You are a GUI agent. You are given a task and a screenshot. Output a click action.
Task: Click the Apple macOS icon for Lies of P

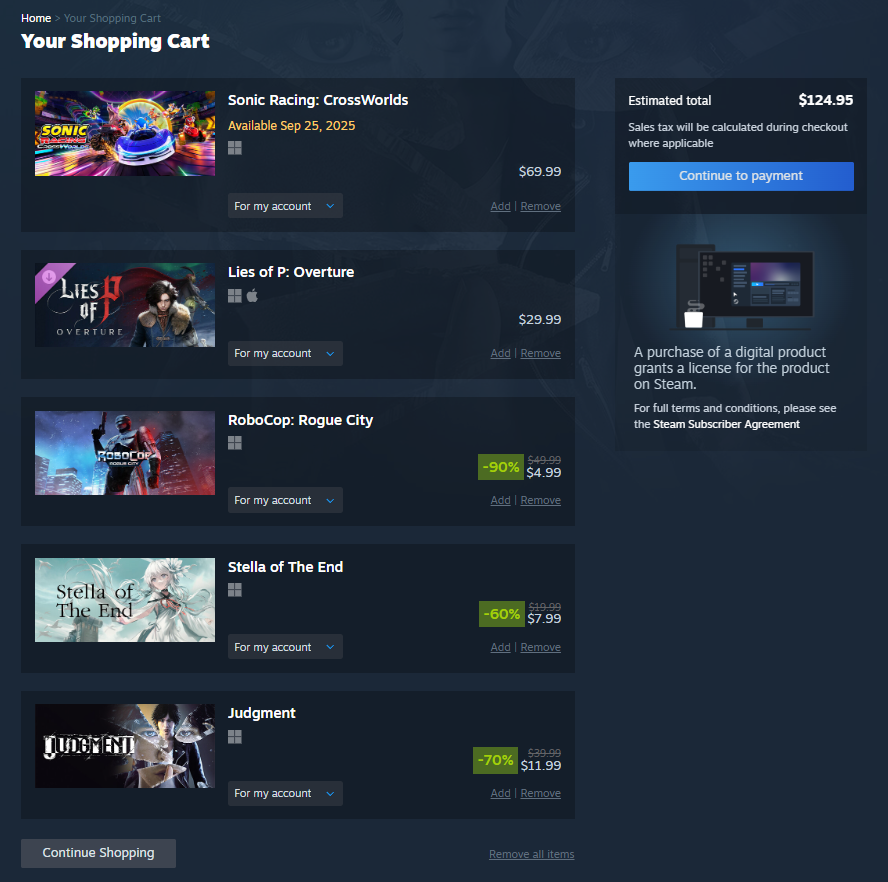252,296
